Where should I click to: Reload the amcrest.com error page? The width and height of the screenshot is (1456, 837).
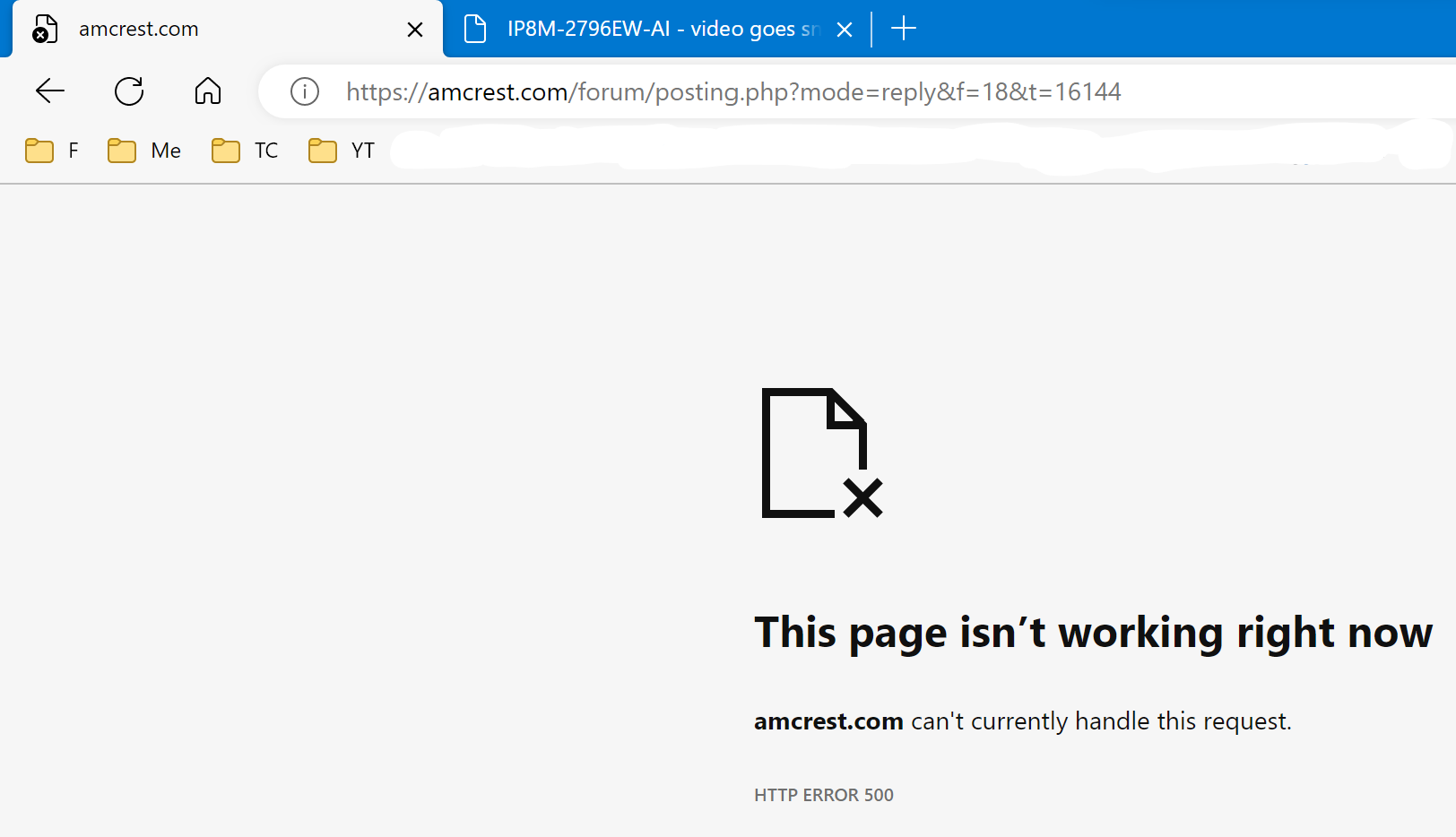tap(129, 91)
